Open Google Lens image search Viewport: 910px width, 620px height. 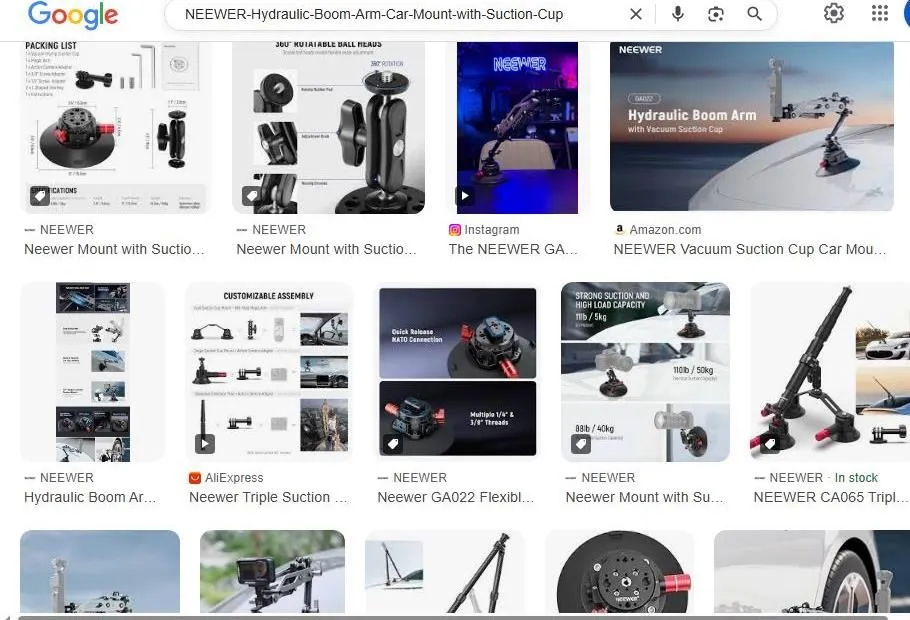716,14
